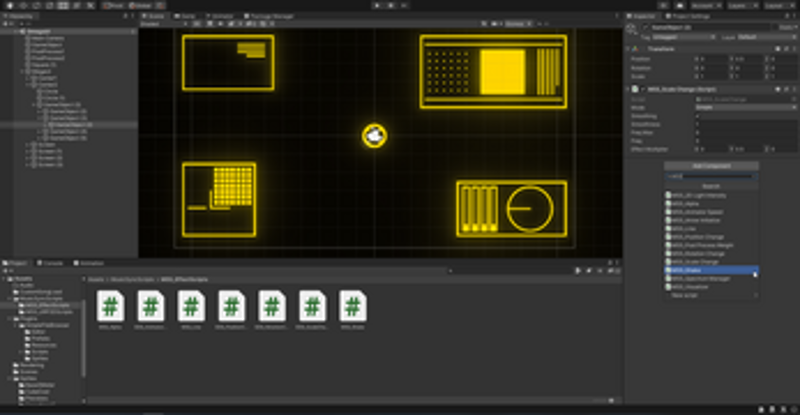Image resolution: width=800 pixels, height=415 pixels.
Task: Click the MSS_Scale Change script component icon
Action: (635, 89)
